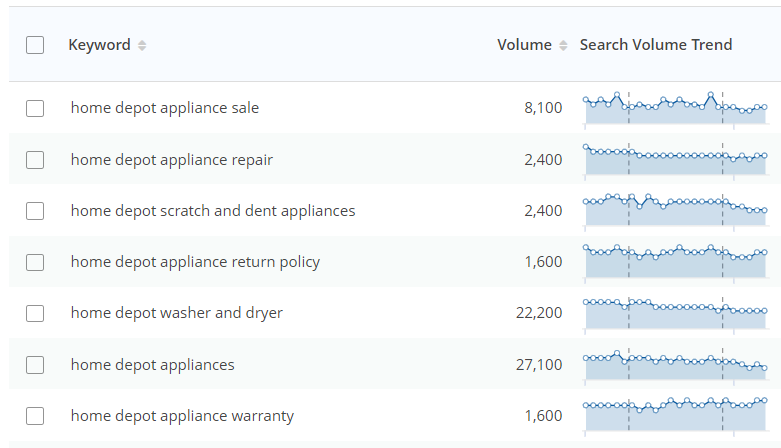The image size is (781, 448).
Task: Click the Search Volume Trend header
Action: point(656,45)
